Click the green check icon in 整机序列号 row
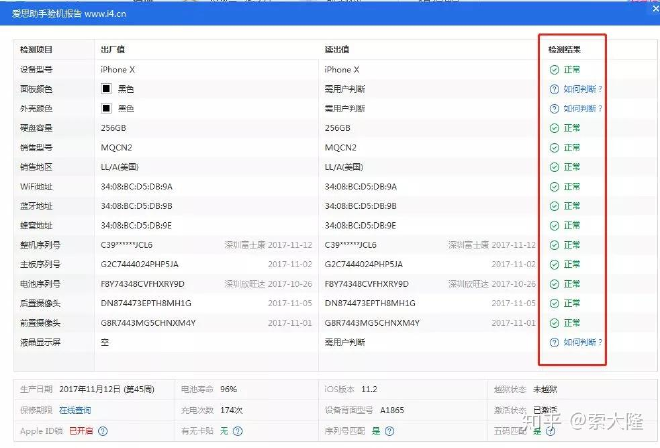The height and width of the screenshot is (448, 660). tap(554, 245)
